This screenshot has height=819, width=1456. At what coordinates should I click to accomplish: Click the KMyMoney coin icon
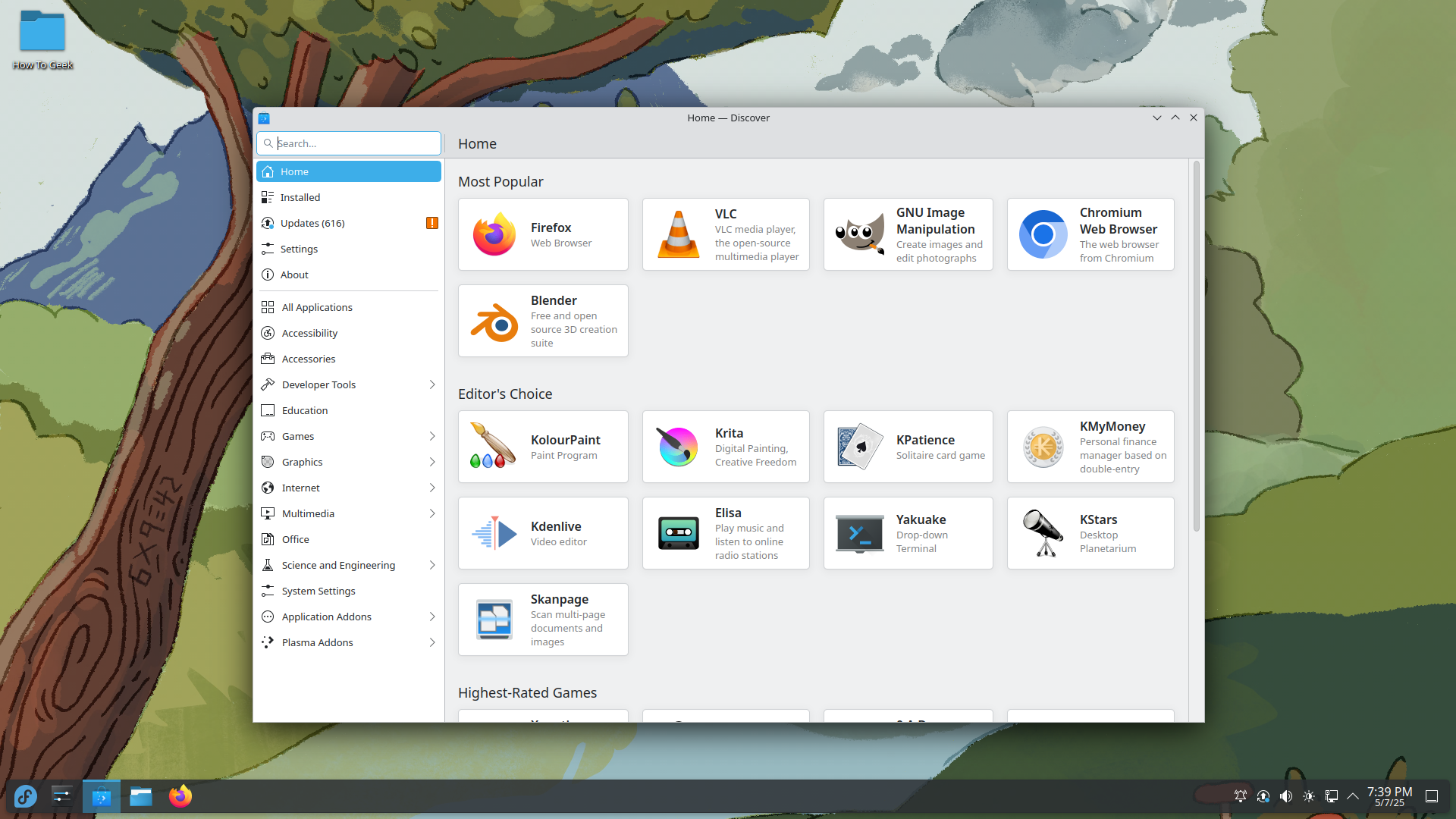pos(1043,447)
